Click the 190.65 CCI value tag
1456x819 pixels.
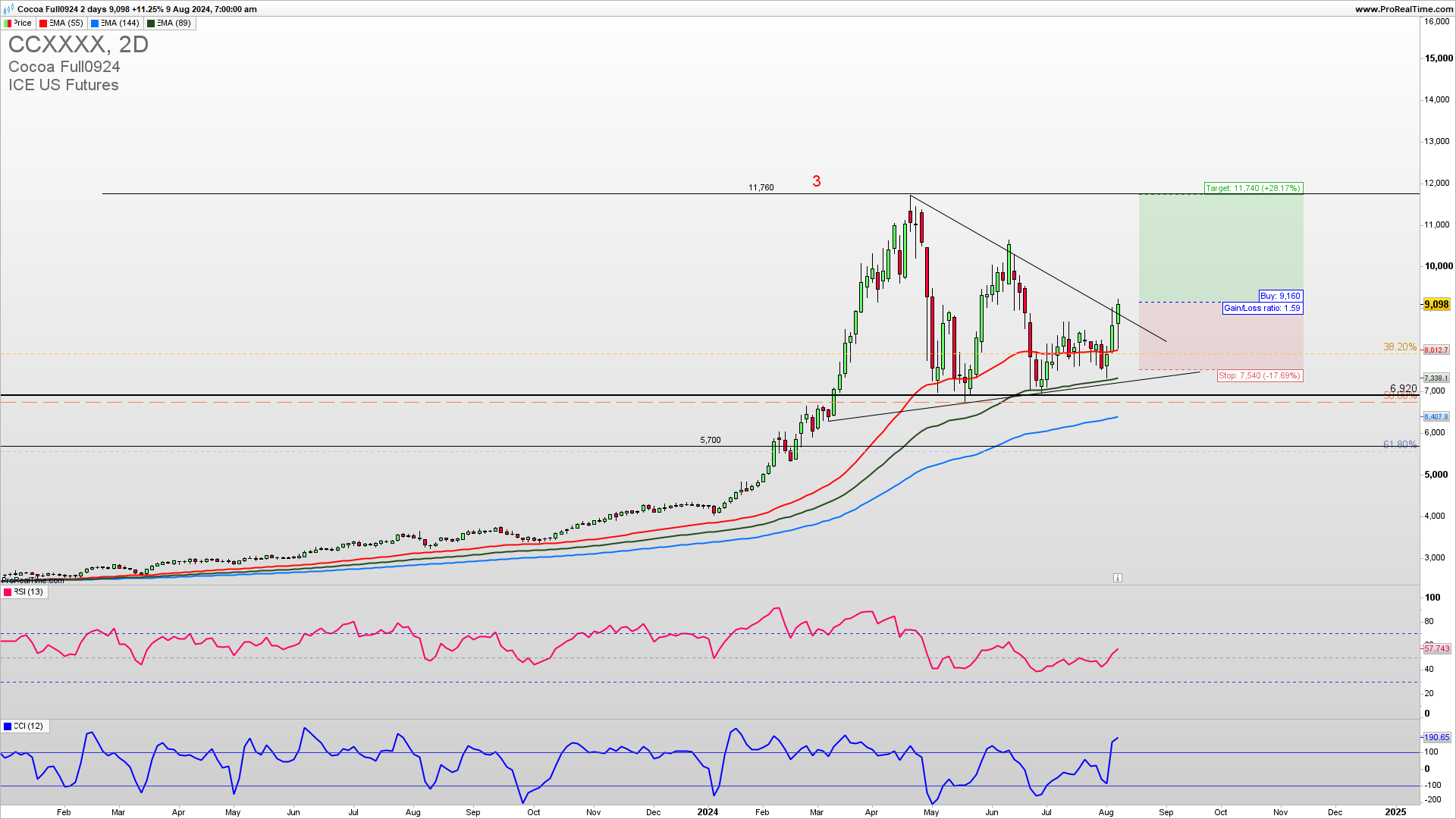tap(1436, 737)
